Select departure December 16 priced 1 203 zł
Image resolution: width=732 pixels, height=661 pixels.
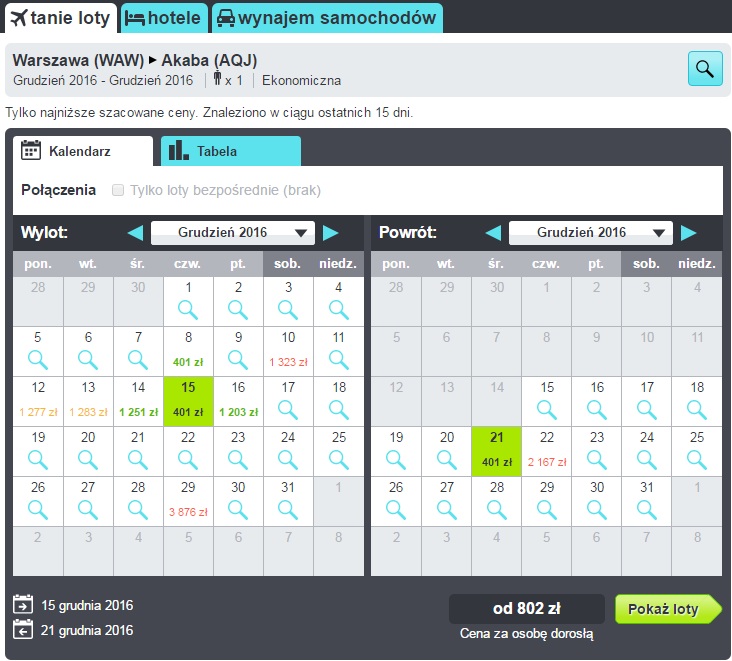(238, 401)
